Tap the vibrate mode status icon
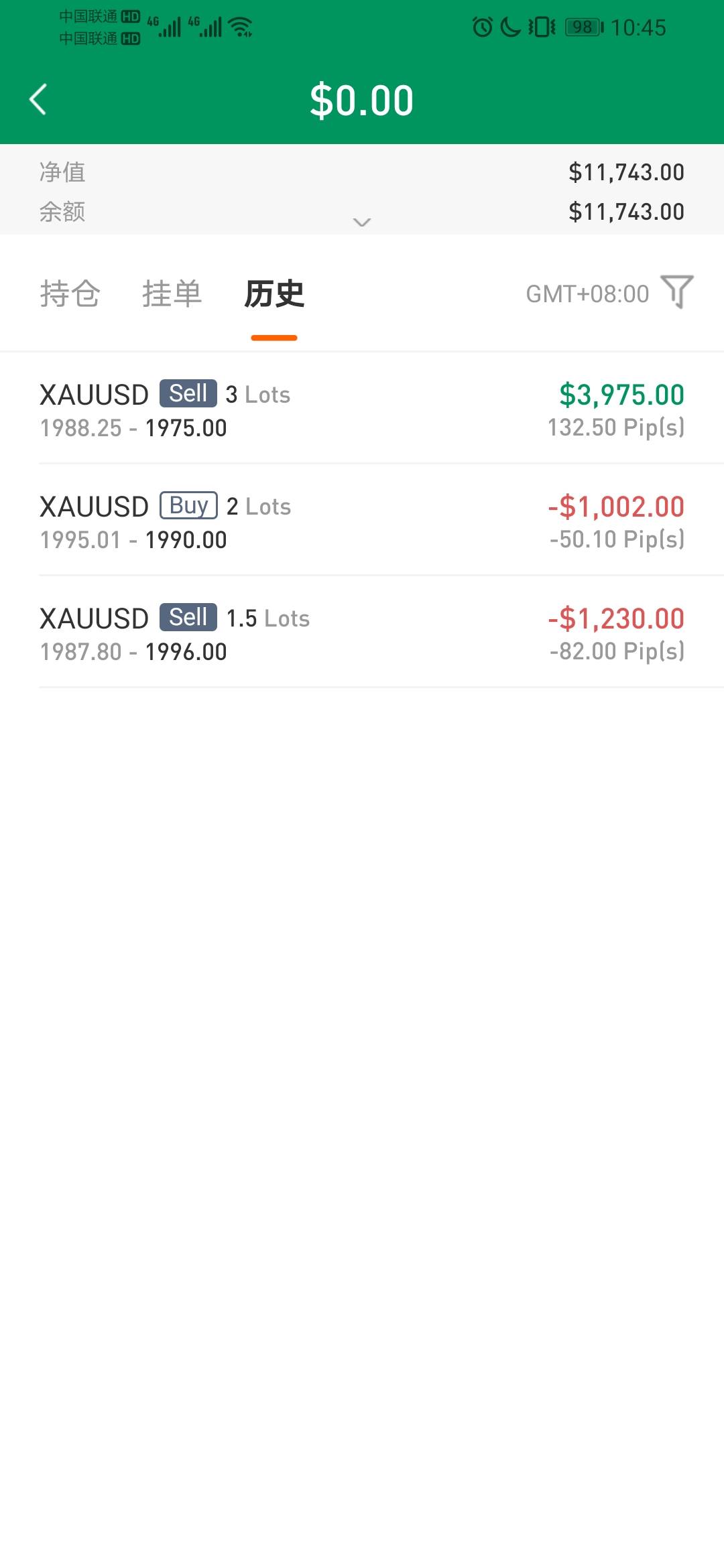This screenshot has width=724, height=1568. [542, 27]
